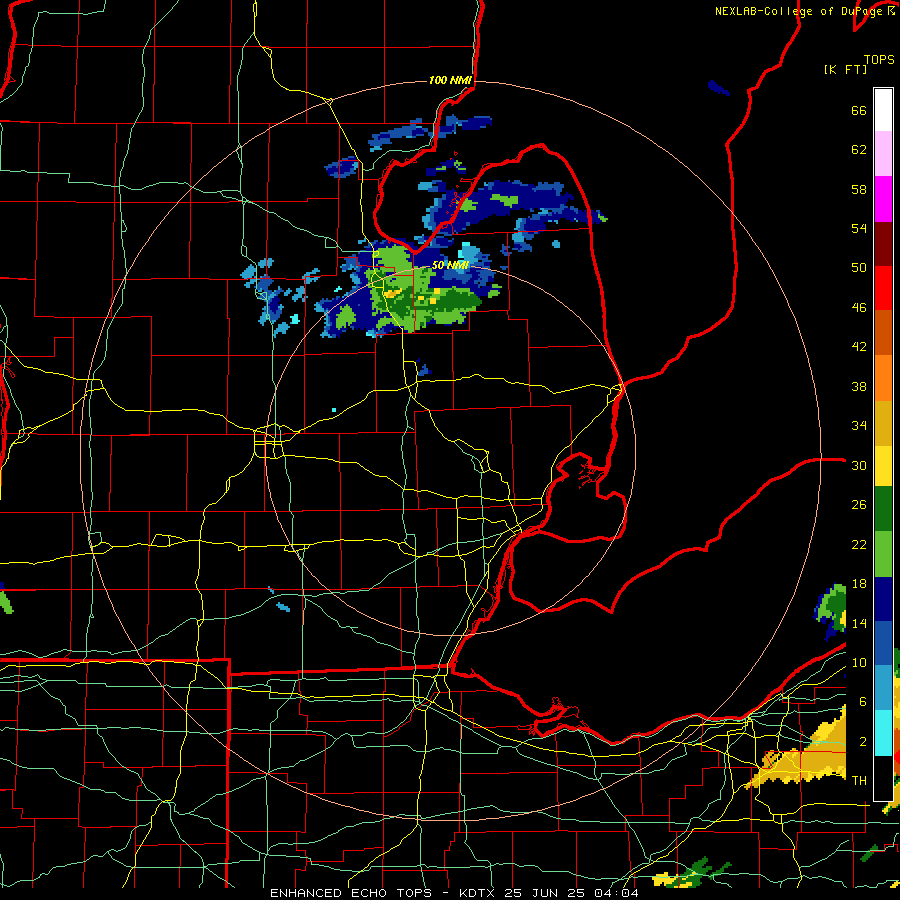Image resolution: width=900 pixels, height=900 pixels.
Task: Click the '66' legend value
Action: pos(859,111)
